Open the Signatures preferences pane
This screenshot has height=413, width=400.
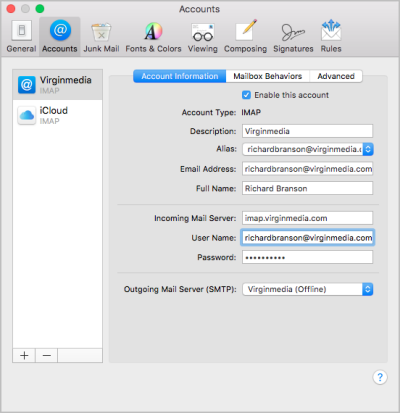tap(293, 37)
